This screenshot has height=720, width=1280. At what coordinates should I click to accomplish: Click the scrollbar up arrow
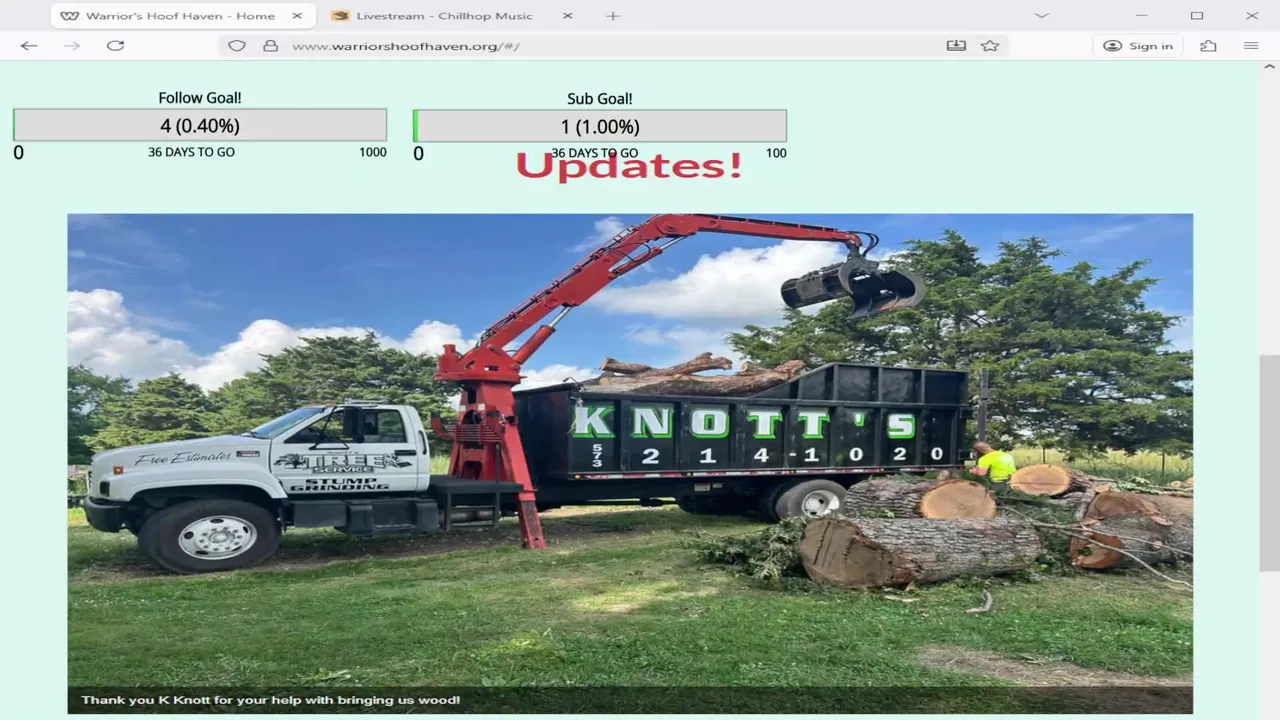click(x=1269, y=68)
